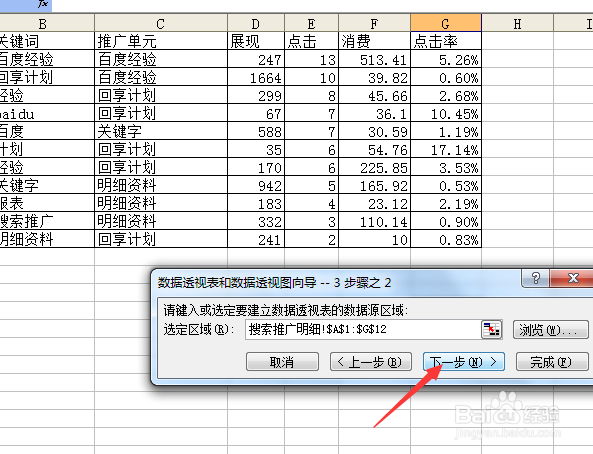Click cell with value 1.19%
The width and height of the screenshot is (593, 454).
(x=446, y=131)
